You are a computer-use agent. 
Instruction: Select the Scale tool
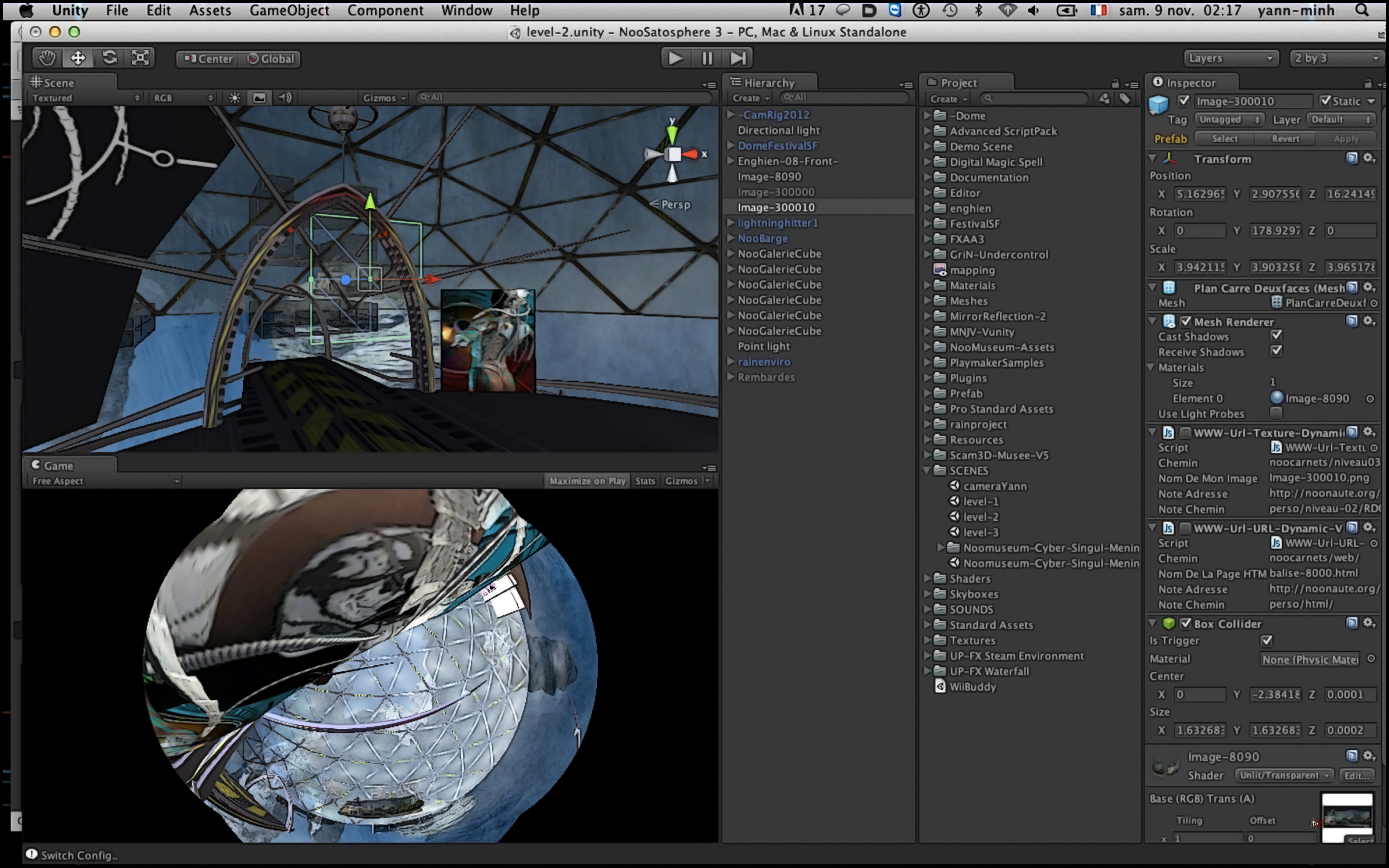[x=140, y=58]
